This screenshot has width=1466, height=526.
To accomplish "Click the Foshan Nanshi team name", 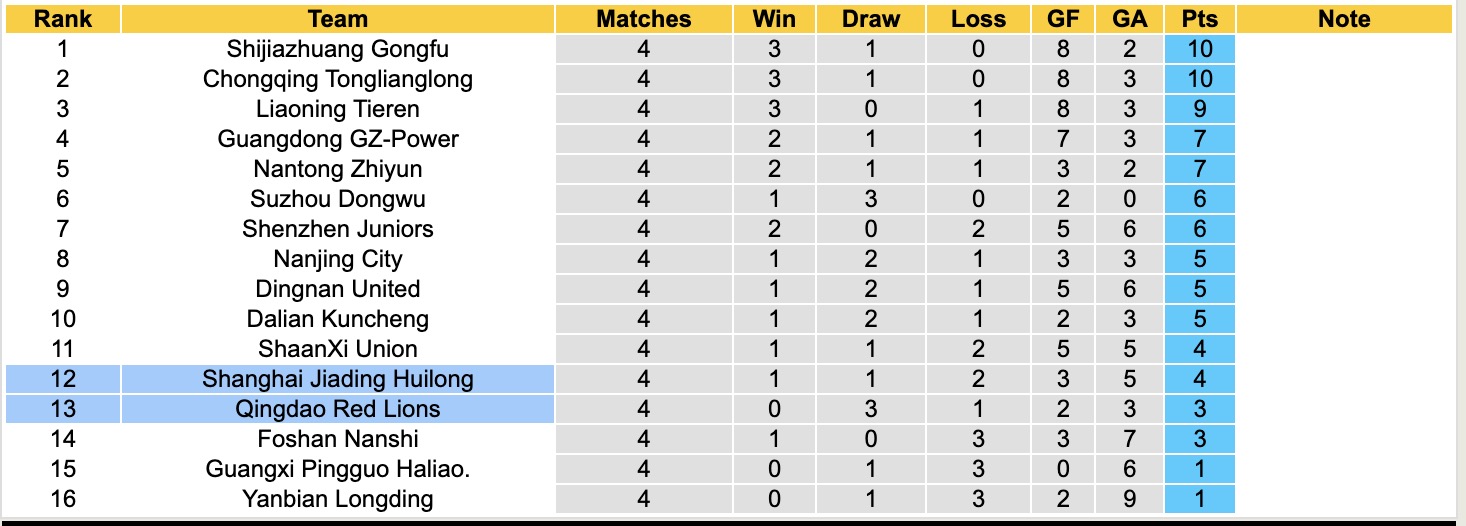I will (338, 439).
